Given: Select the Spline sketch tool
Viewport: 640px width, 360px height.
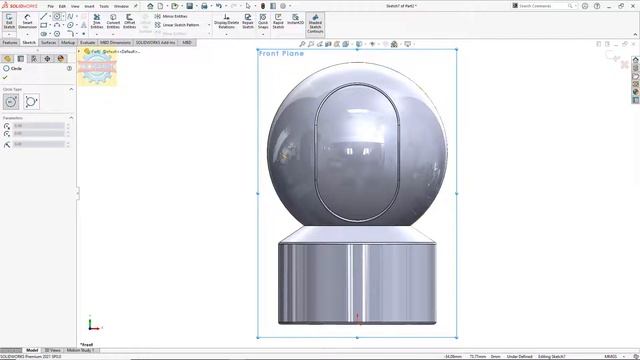Looking at the screenshot, I should click(70, 16).
